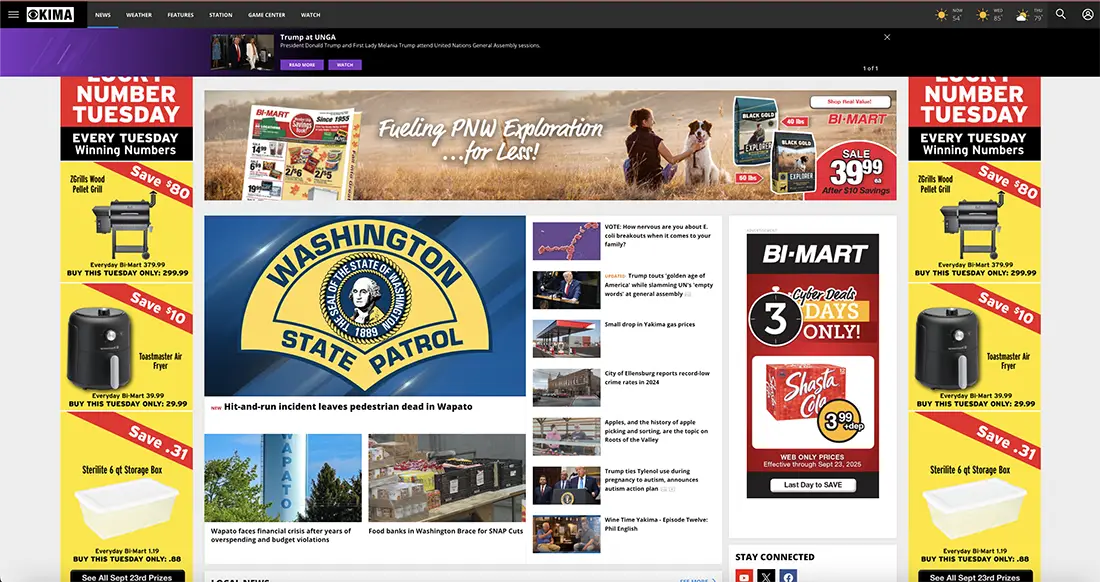Open the user account icon
This screenshot has height=582, width=1100.
pos(1088,14)
